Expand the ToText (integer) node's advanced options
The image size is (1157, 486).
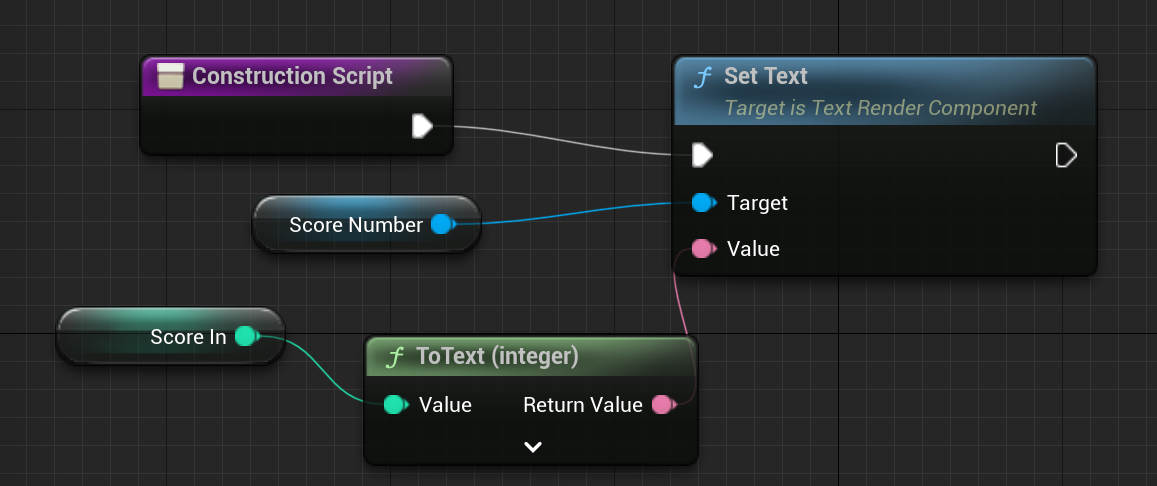(532, 447)
